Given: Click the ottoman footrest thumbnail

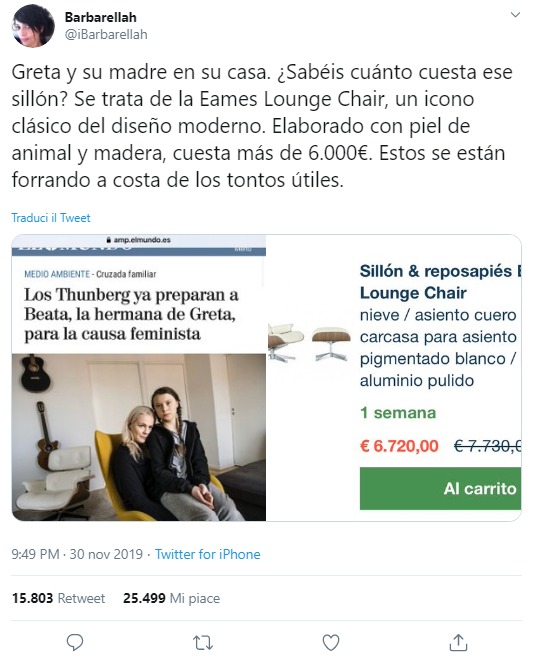Looking at the screenshot, I should pos(331,343).
